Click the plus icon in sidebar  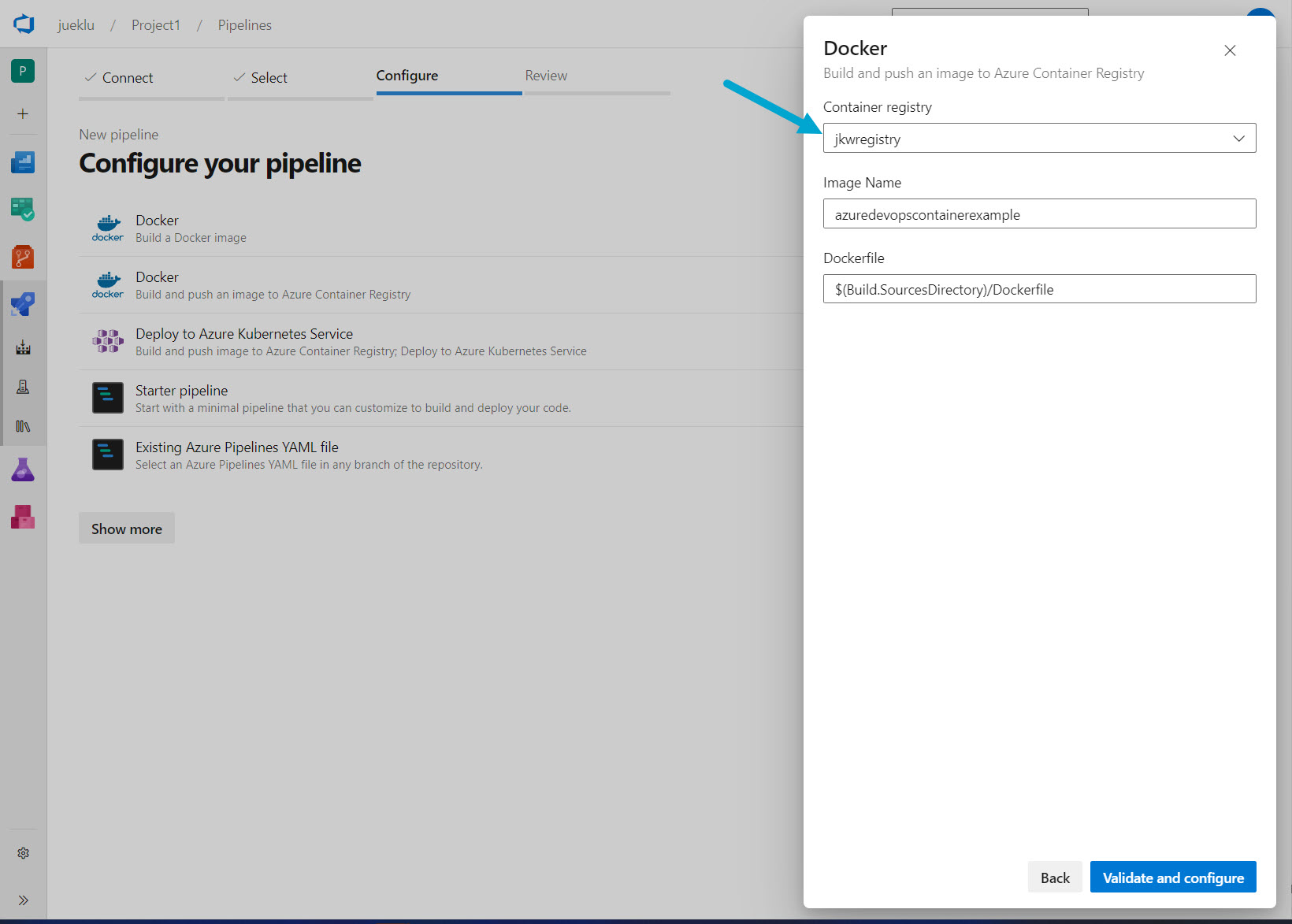tap(23, 114)
